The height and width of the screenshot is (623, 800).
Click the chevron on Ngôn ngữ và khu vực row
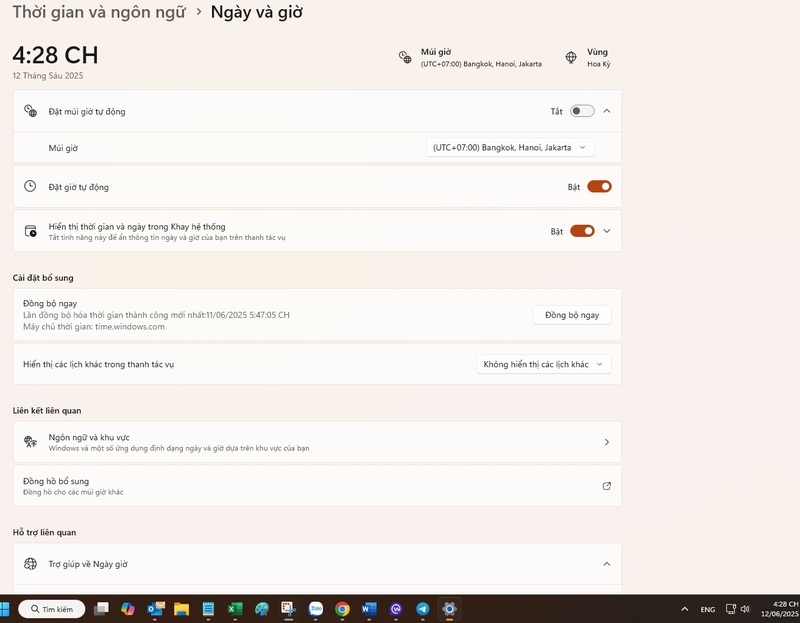coord(607,442)
